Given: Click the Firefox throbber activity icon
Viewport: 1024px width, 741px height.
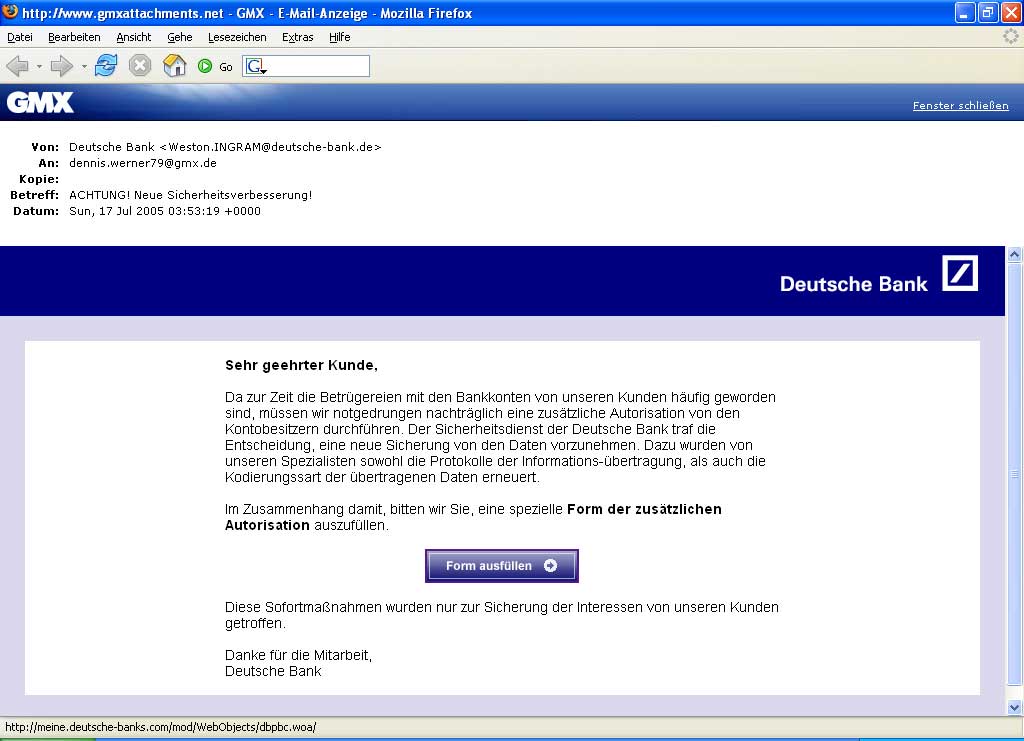Looking at the screenshot, I should (1010, 37).
